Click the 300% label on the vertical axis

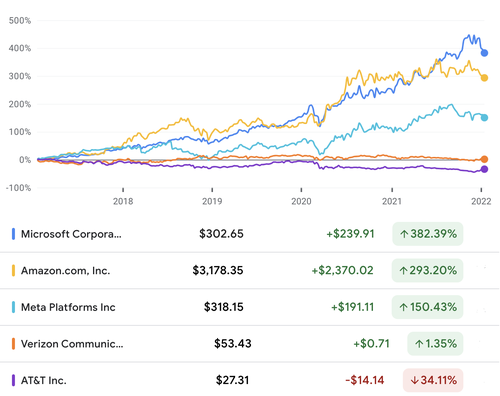[x=20, y=76]
